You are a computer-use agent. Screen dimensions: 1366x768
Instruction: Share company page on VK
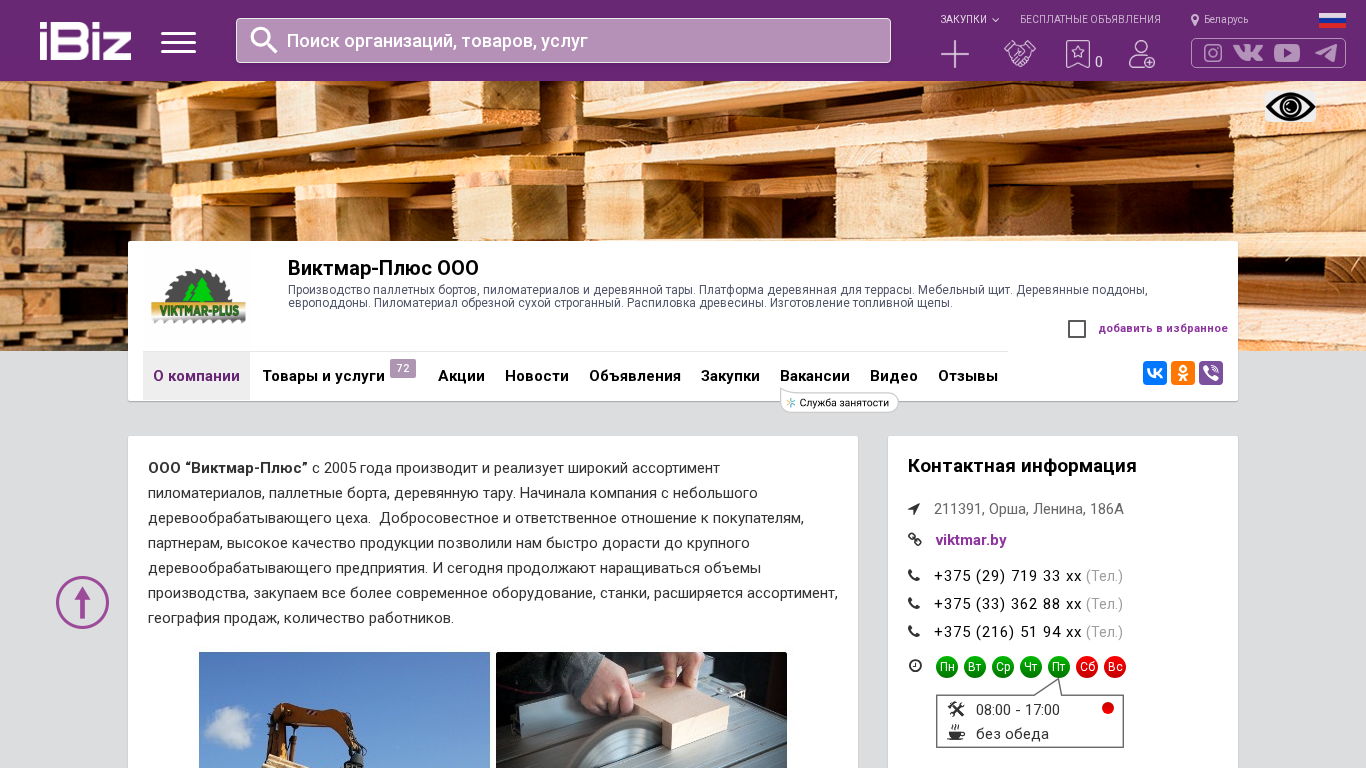click(1155, 373)
